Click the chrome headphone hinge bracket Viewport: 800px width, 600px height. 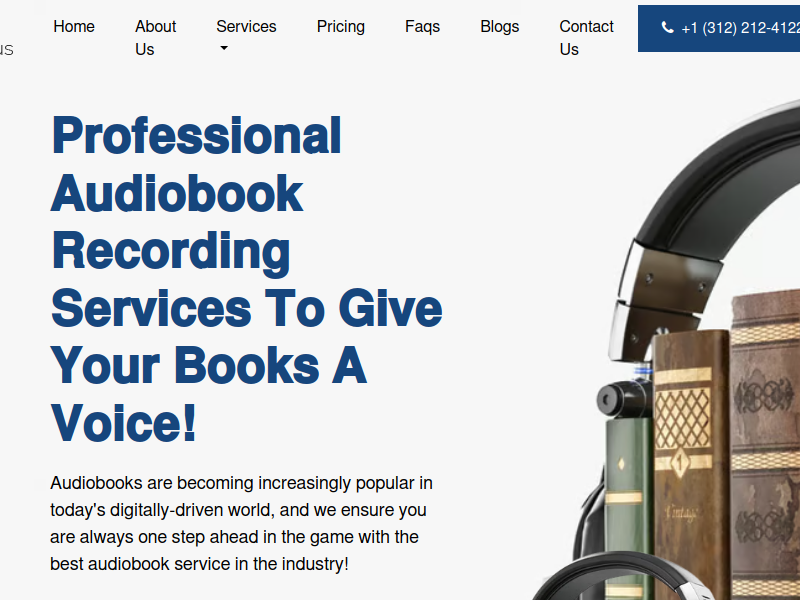(x=663, y=298)
